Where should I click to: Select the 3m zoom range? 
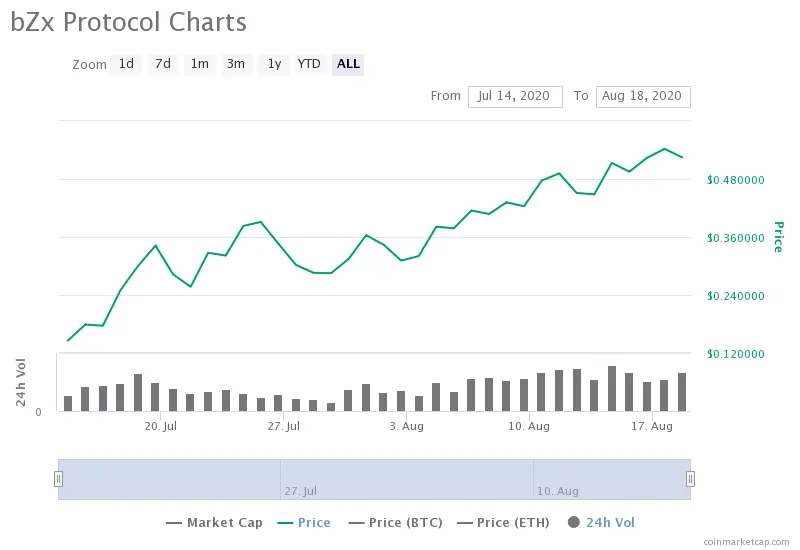236,64
